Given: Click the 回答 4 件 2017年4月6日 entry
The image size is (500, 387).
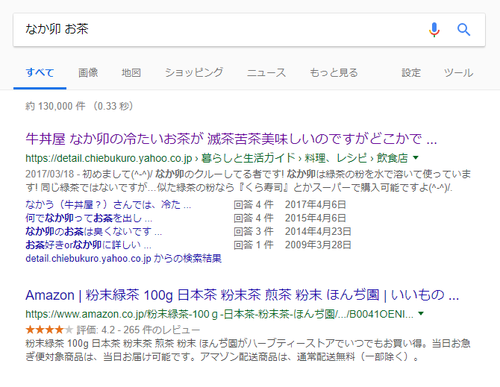Looking at the screenshot, I should tap(290, 204).
